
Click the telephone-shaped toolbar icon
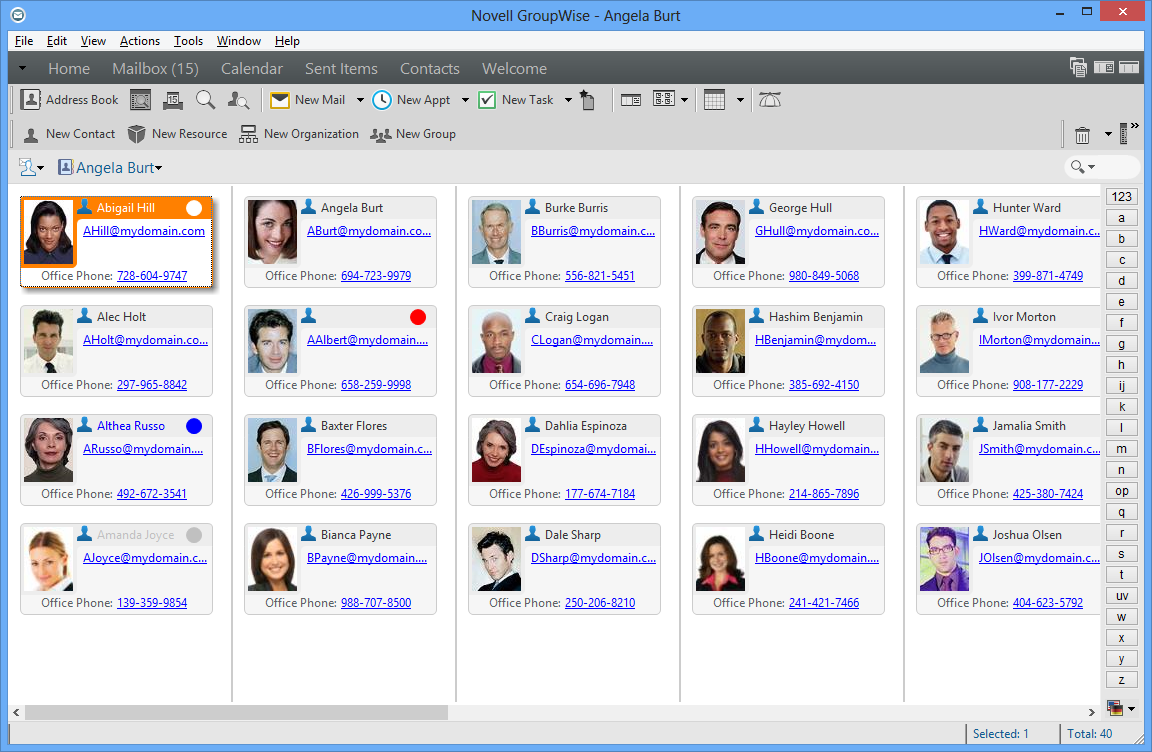(769, 100)
